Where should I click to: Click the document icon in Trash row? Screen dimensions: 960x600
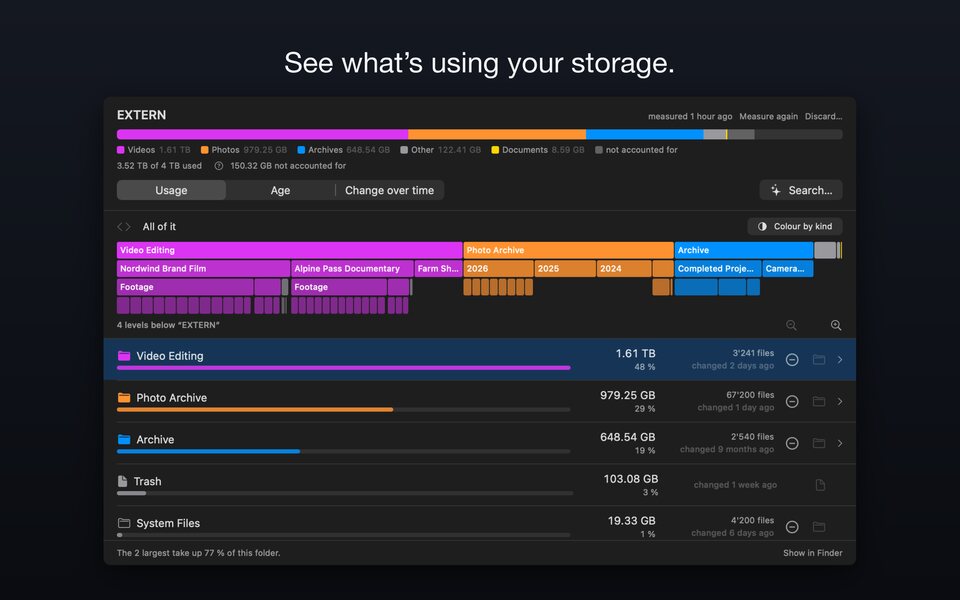click(x=820, y=485)
